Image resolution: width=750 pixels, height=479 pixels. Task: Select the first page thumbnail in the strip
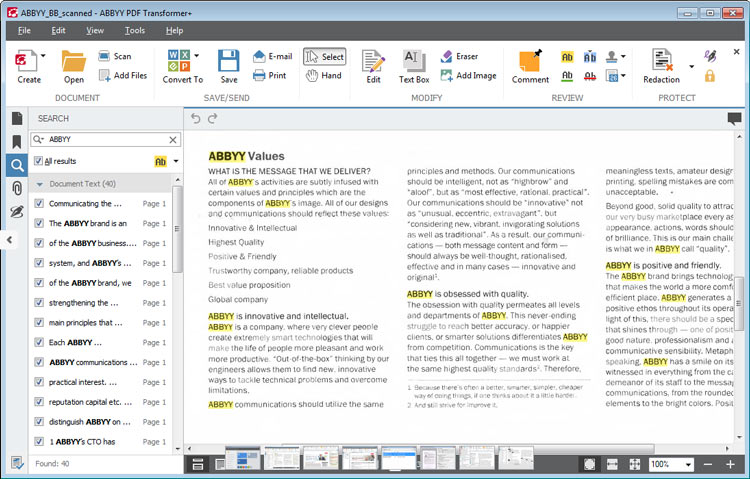coord(243,458)
